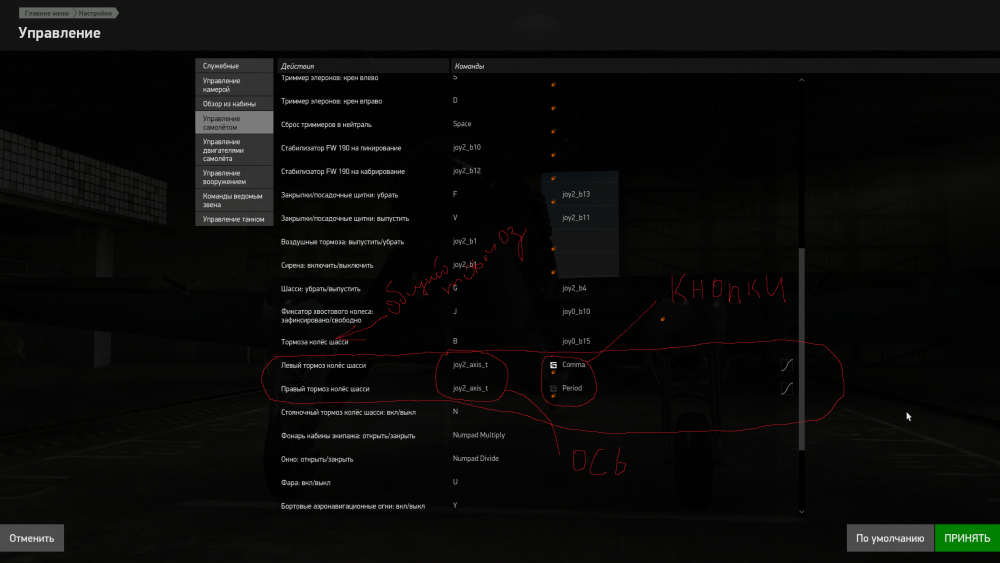Select key B binding for Тормоза колёс шасси

coord(455,341)
